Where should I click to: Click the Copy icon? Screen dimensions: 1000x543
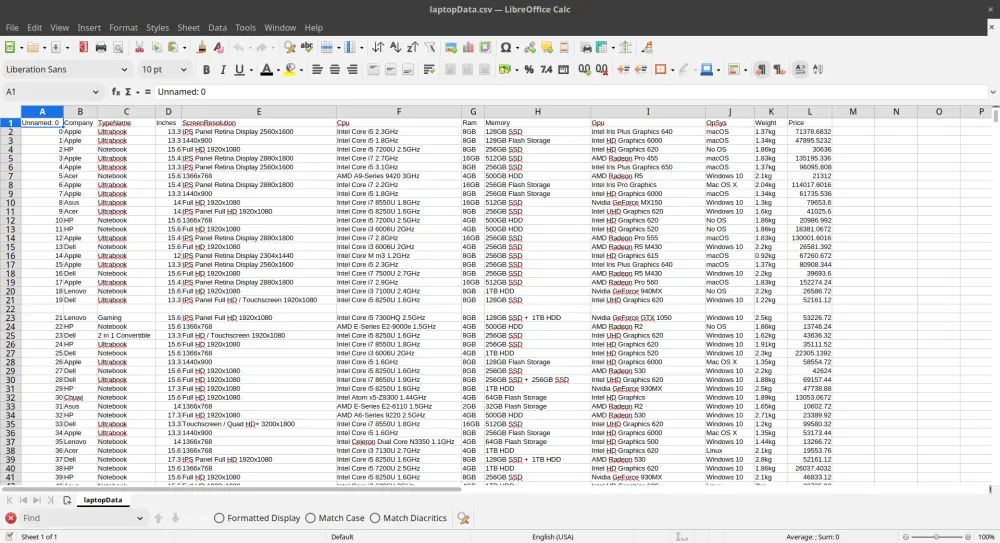(156, 47)
